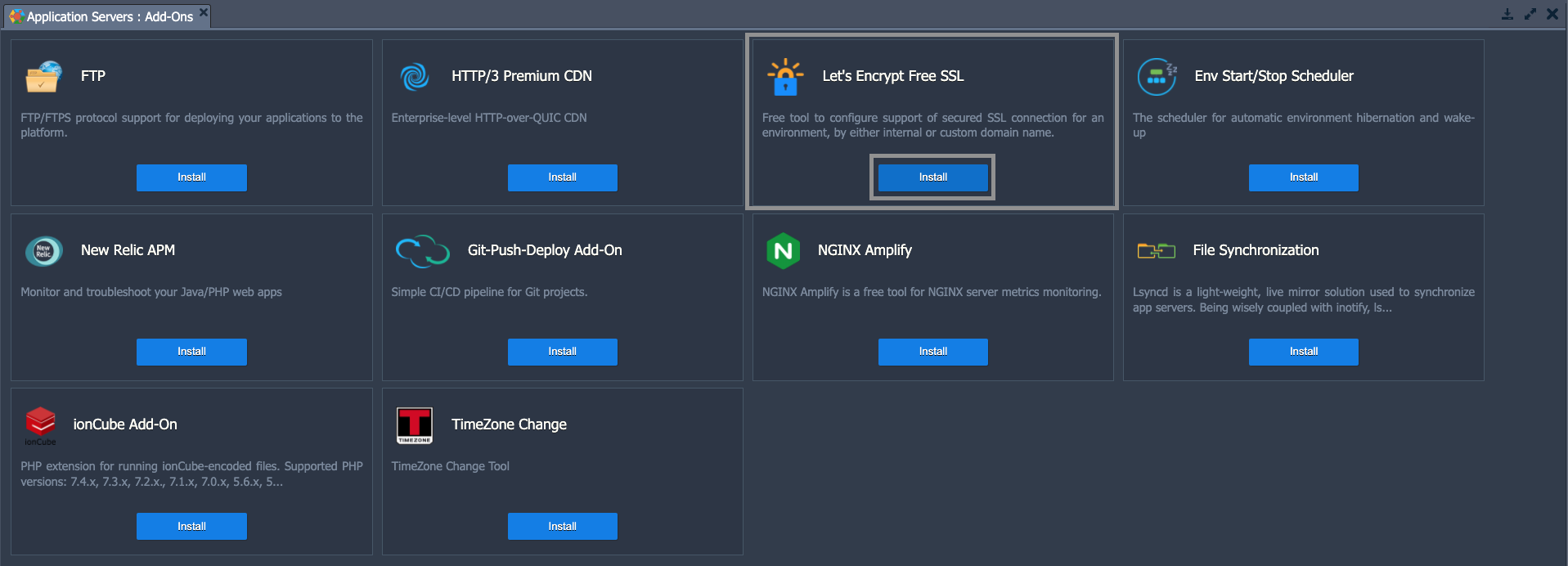This screenshot has height=566, width=1568.
Task: Click the TimeZone Change logo icon
Action: [x=415, y=425]
